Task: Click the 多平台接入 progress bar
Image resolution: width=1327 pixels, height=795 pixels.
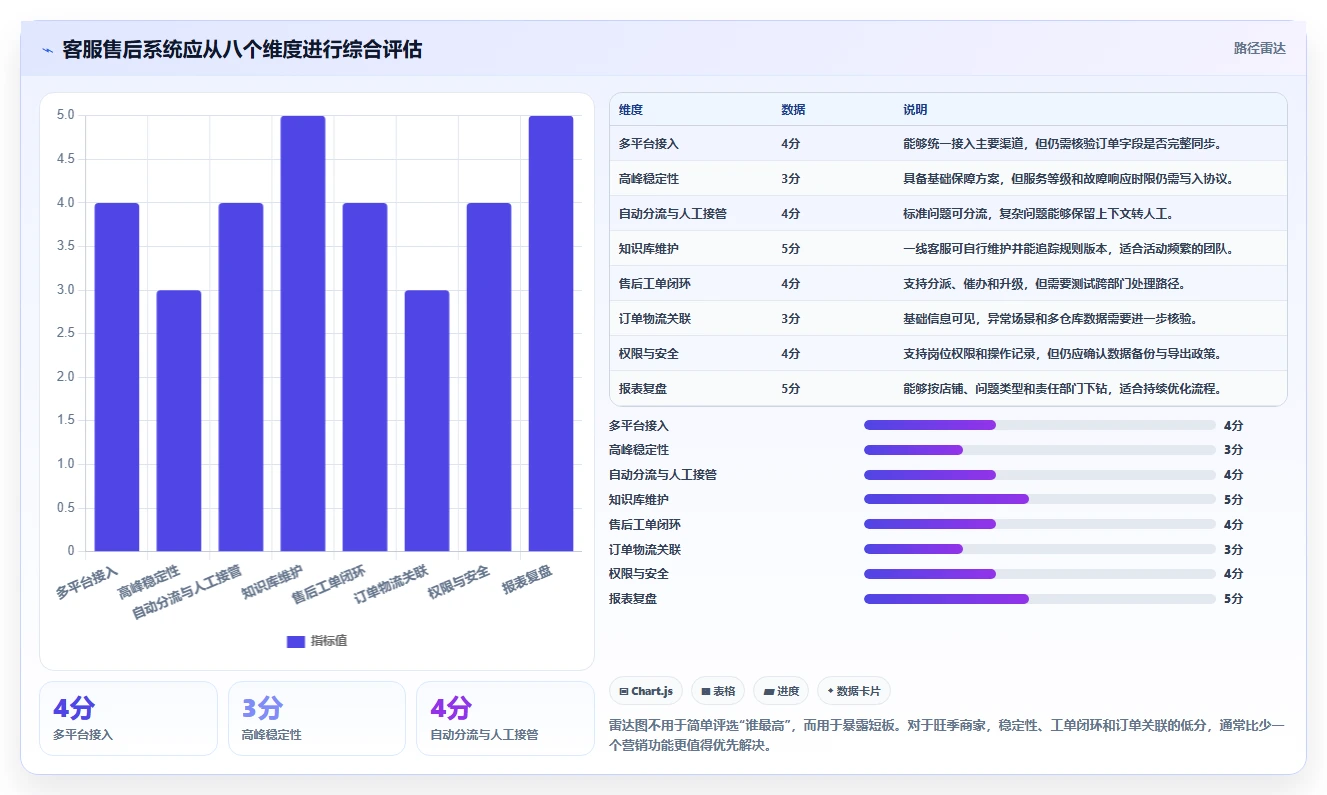Action: (x=1040, y=425)
